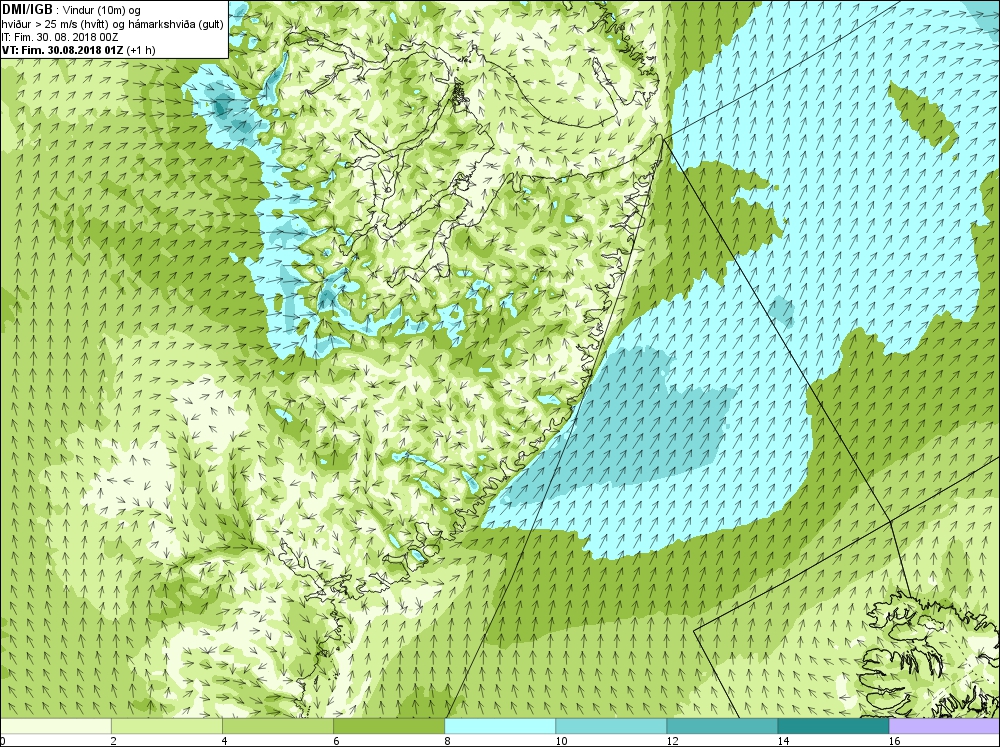The height and width of the screenshot is (747, 1000).
Task: Click the legend tick label 4
Action: (x=225, y=741)
